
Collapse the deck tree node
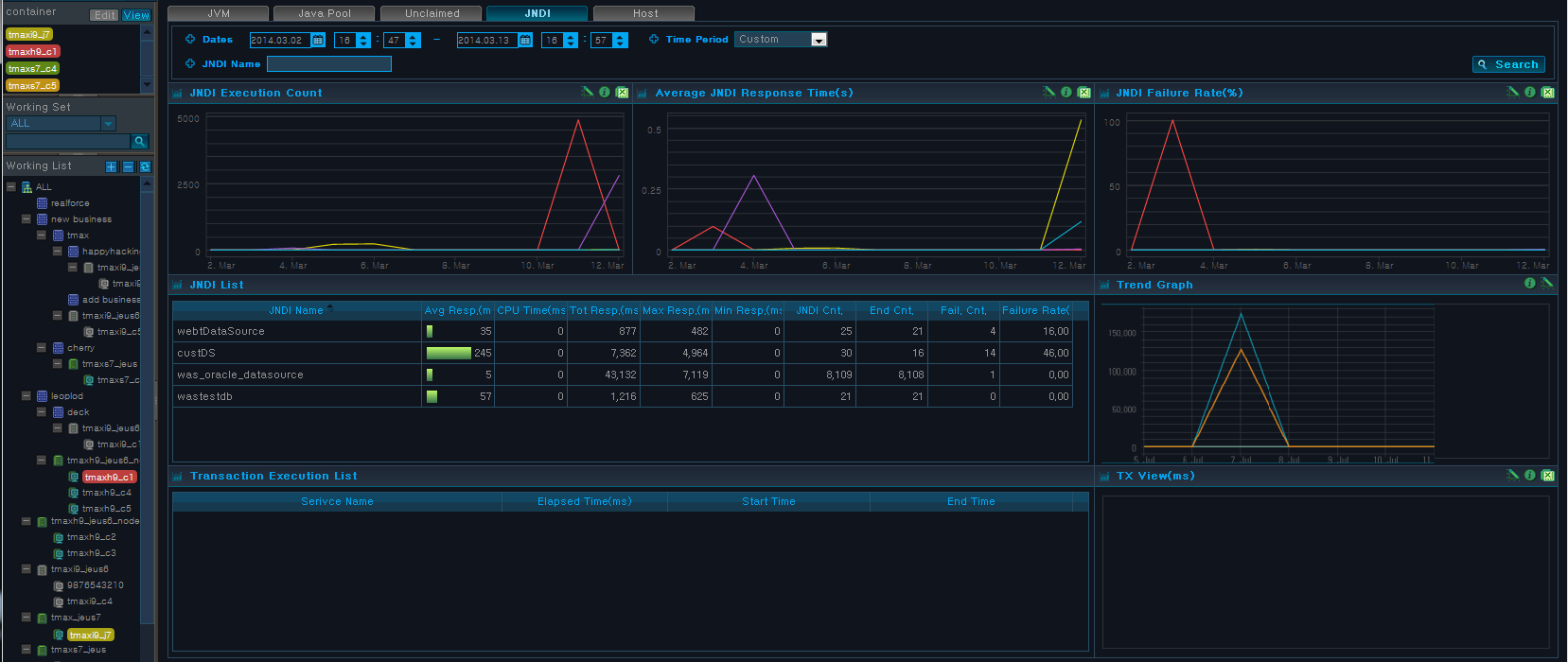[x=42, y=411]
